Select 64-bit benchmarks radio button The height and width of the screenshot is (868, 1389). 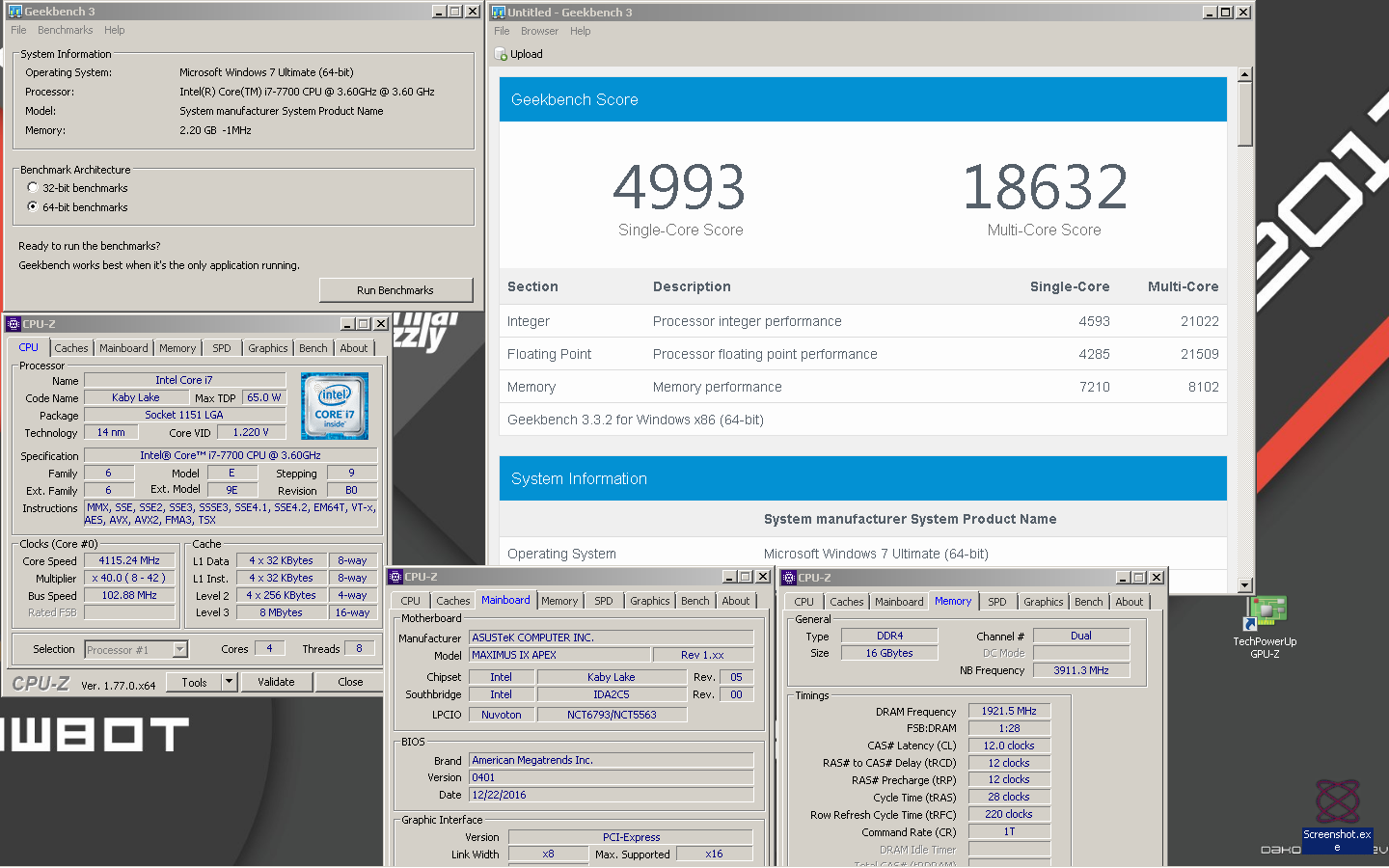pos(33,207)
